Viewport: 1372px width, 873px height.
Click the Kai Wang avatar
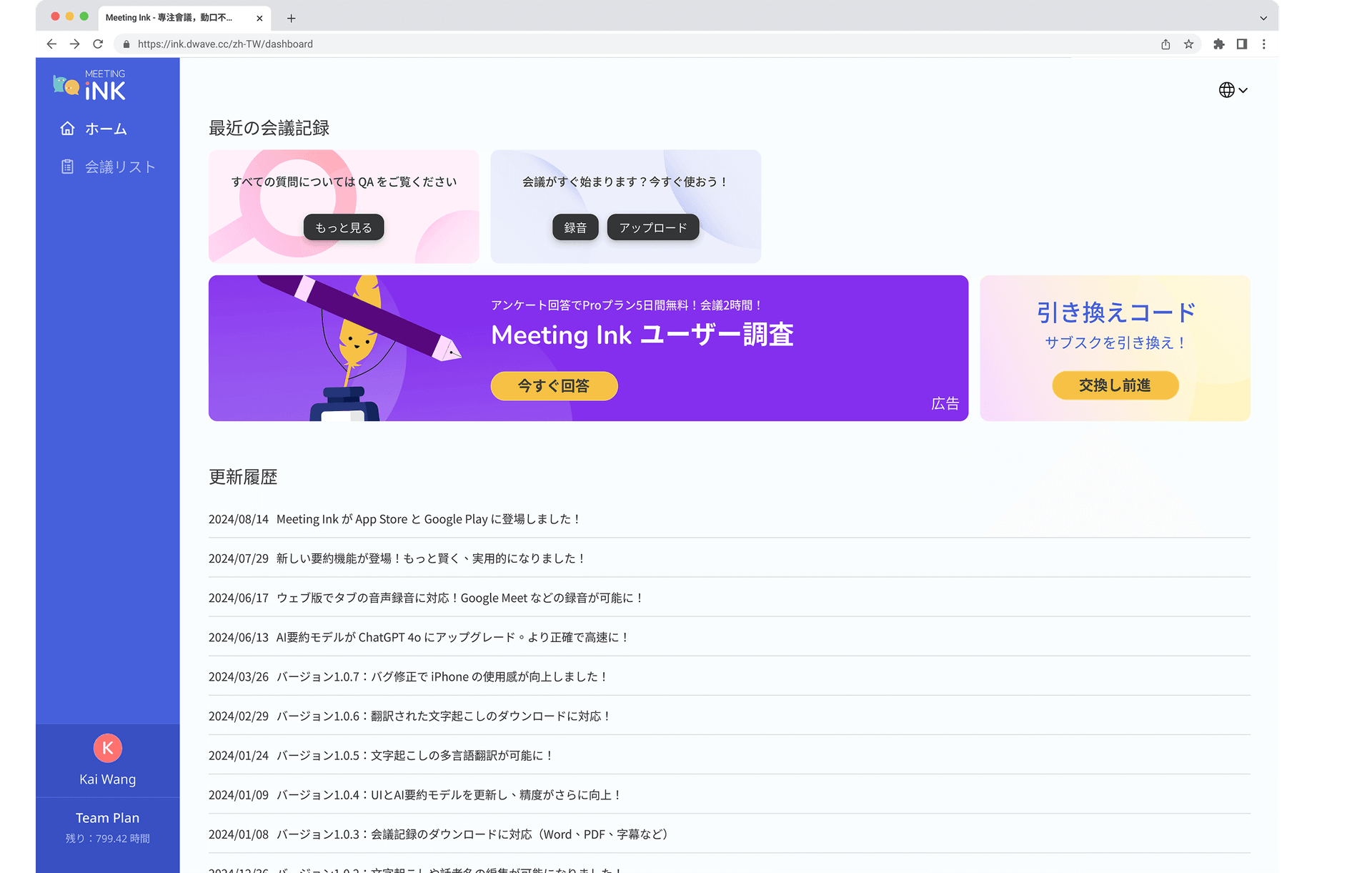pyautogui.click(x=107, y=748)
